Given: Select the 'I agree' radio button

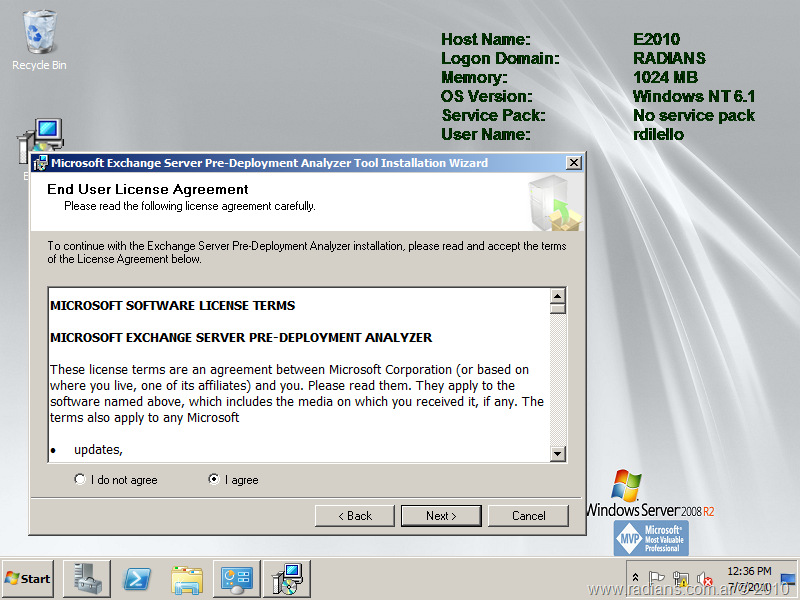Looking at the screenshot, I should [x=214, y=480].
